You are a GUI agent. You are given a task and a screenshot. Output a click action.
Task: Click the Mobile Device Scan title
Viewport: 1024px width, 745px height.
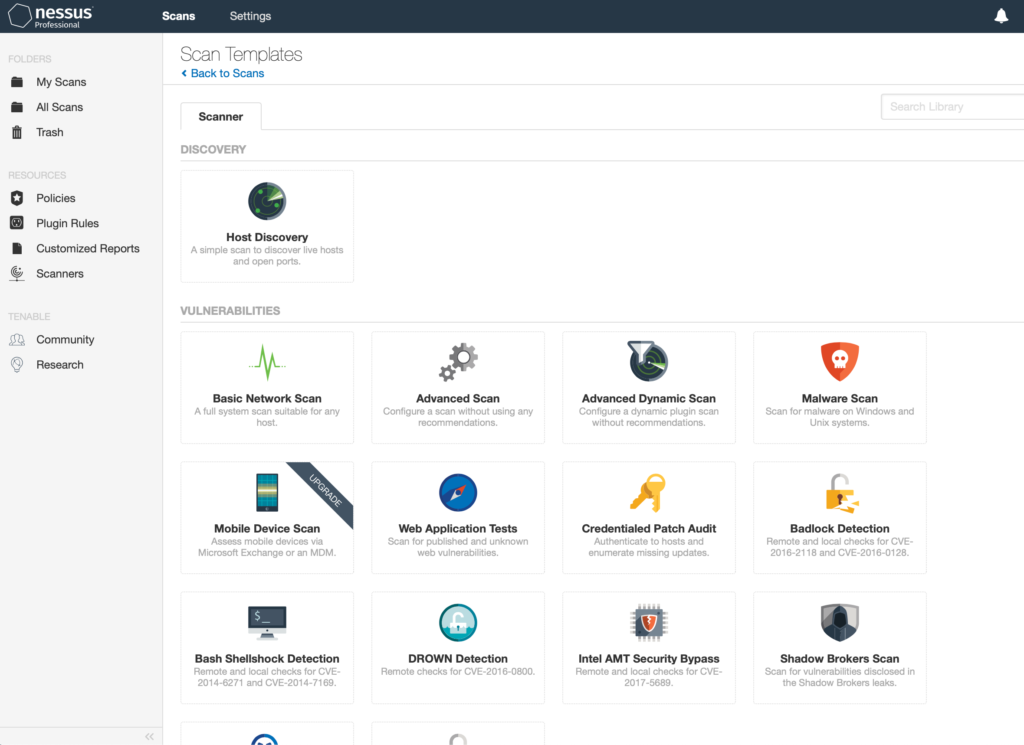(x=267, y=528)
